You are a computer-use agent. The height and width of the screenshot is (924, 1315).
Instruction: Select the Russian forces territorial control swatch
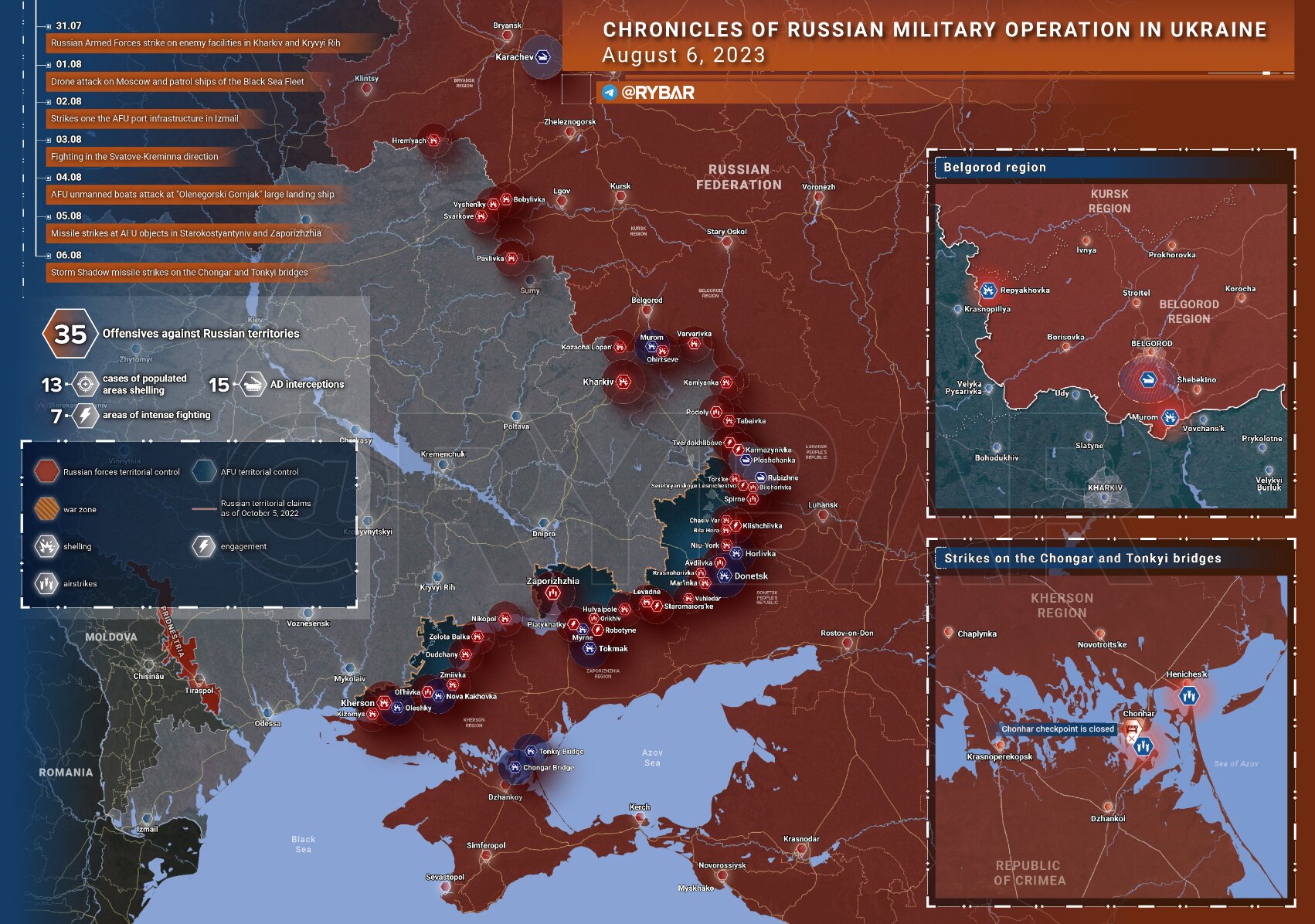click(x=46, y=471)
